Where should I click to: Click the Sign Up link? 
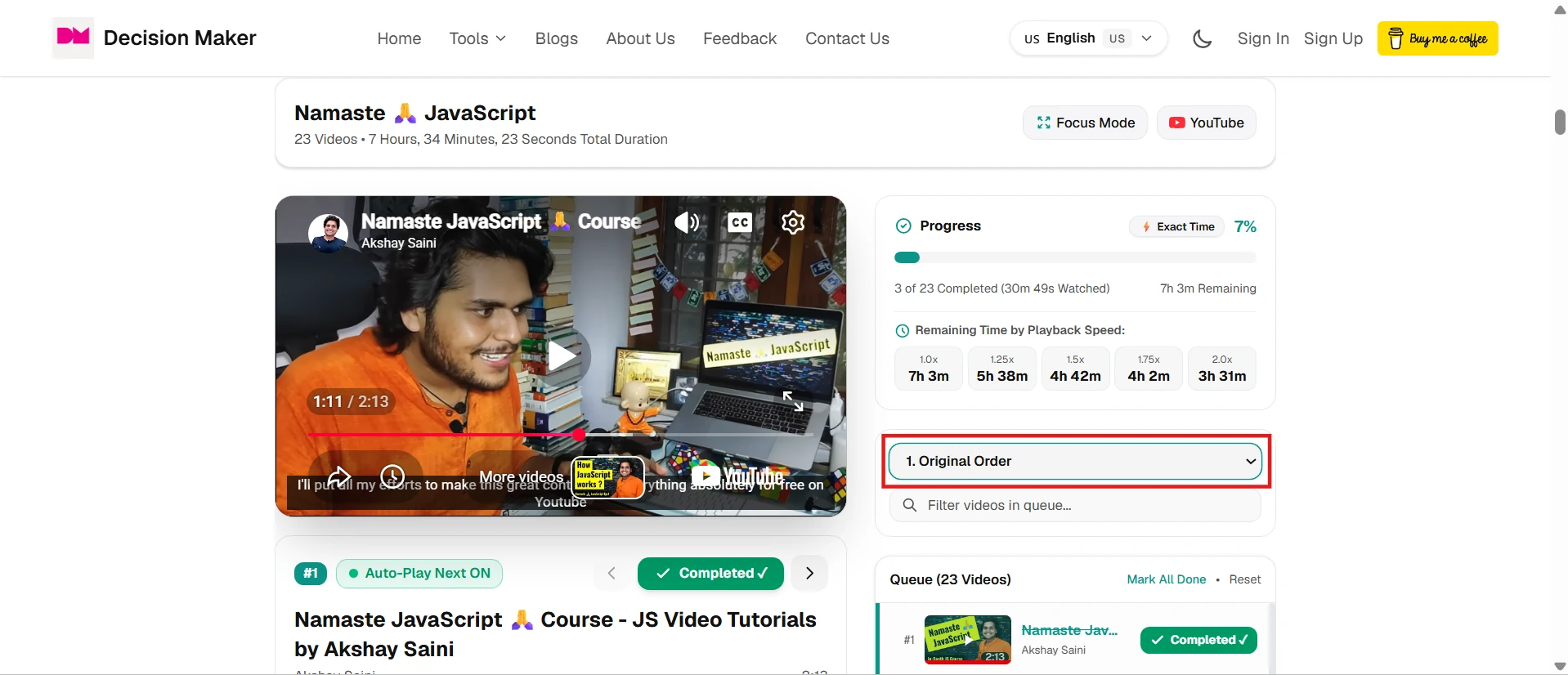pos(1333,38)
